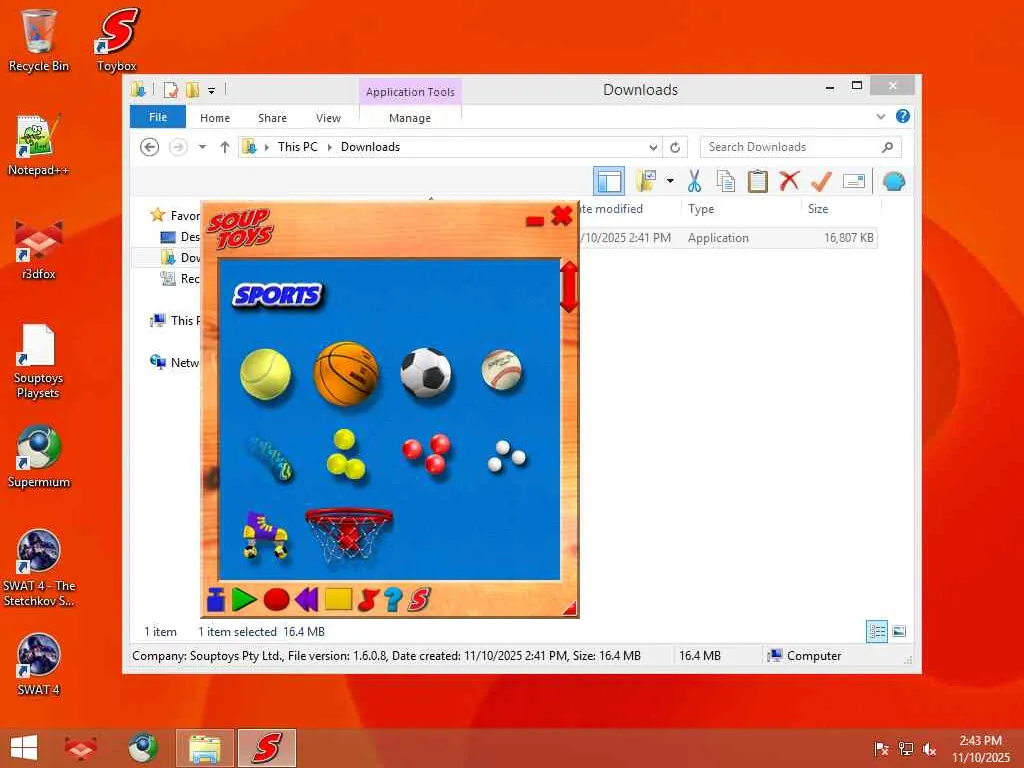The height and width of the screenshot is (768, 1024).
Task: Click the blue shell toolbar icon
Action: 894,181
